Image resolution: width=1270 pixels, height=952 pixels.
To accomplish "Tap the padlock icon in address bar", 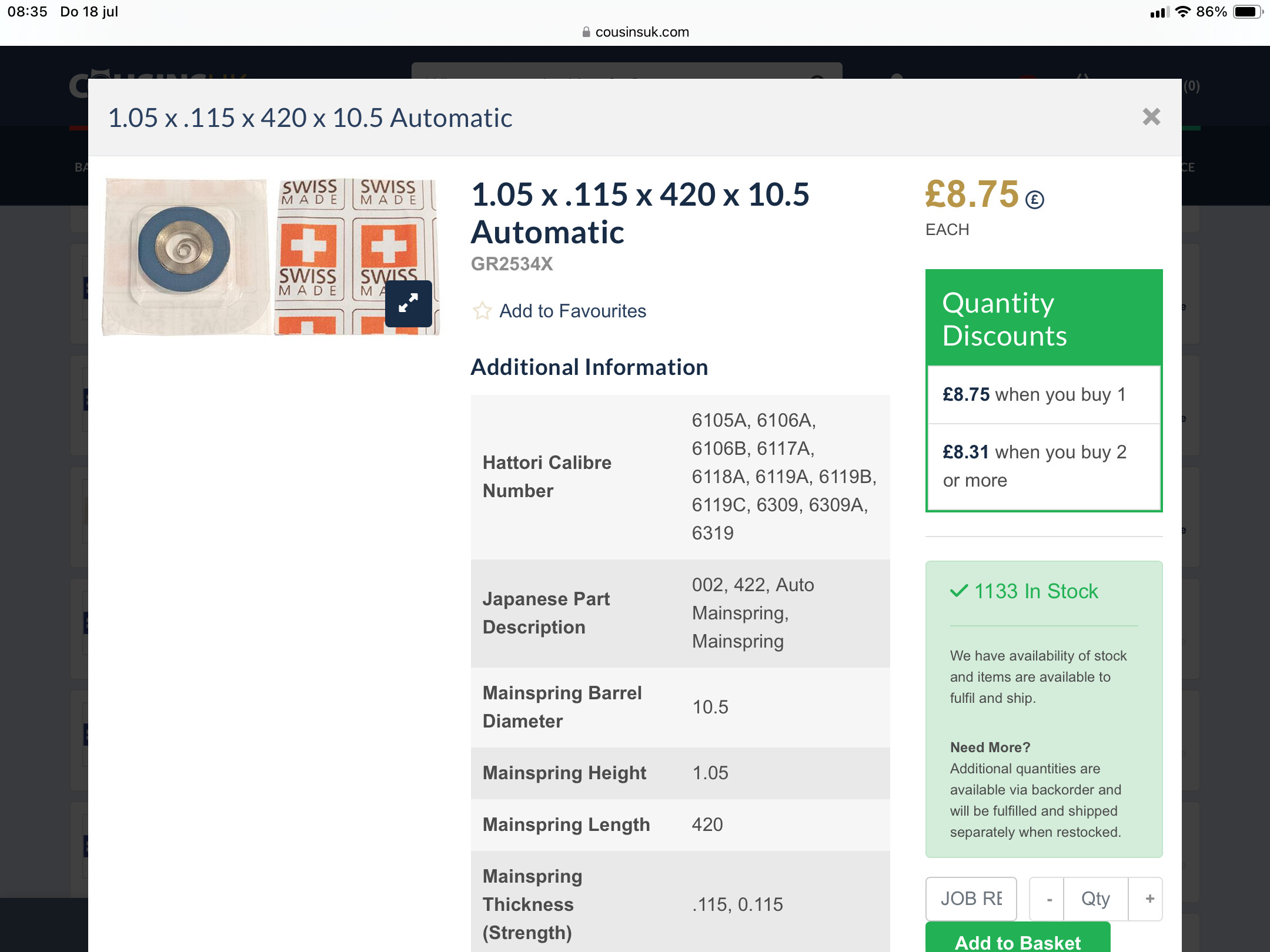I will [x=586, y=32].
